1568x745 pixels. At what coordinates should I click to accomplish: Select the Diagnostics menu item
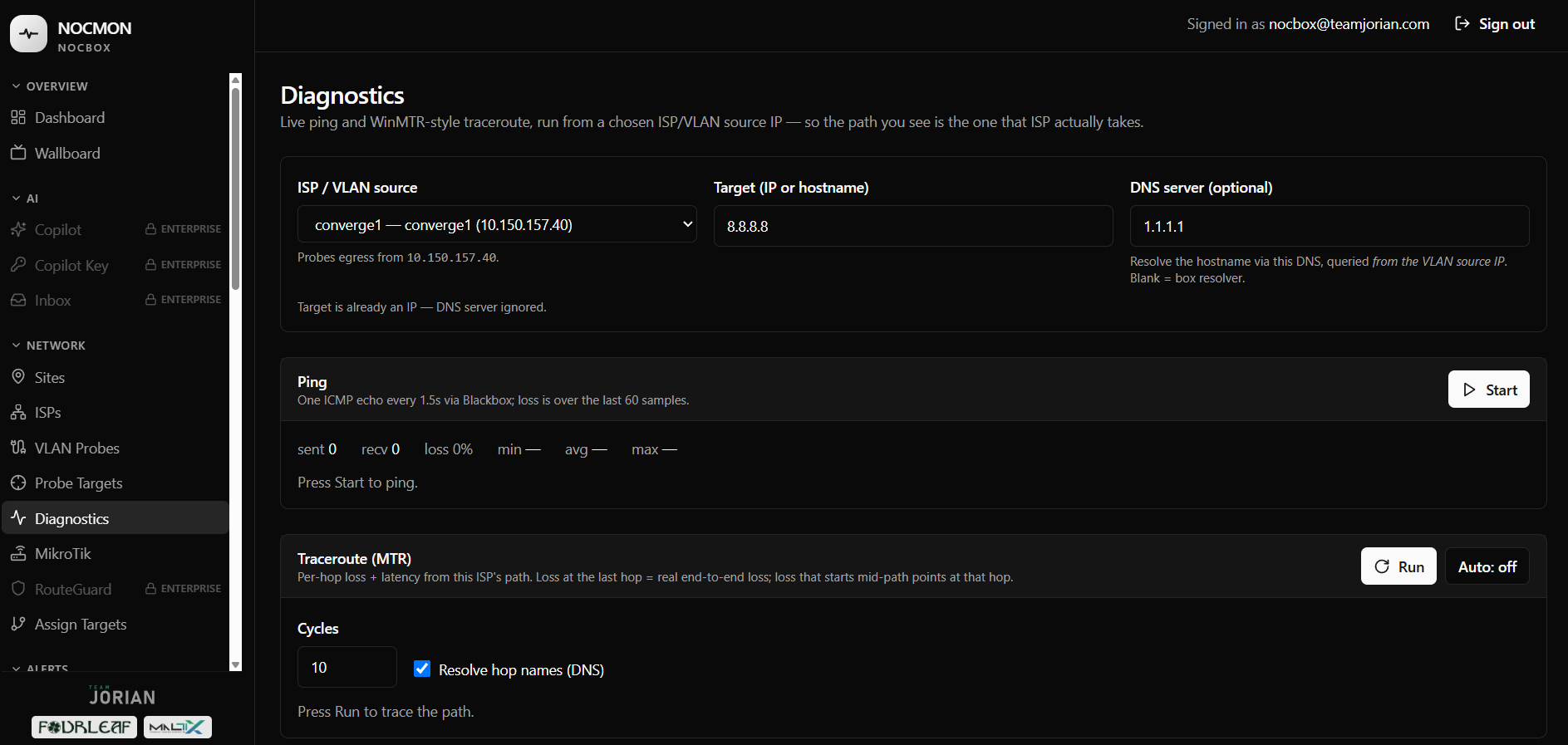tap(116, 518)
